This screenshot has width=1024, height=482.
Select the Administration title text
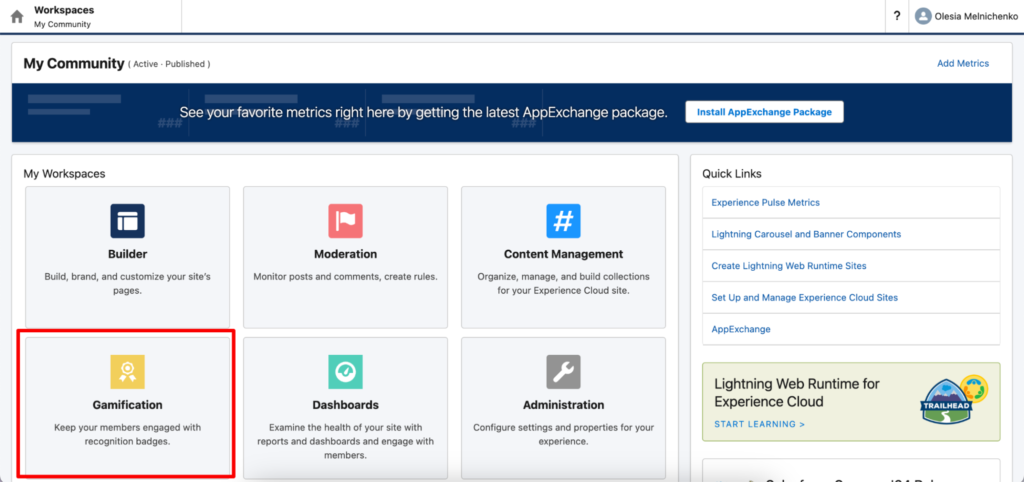pos(564,405)
